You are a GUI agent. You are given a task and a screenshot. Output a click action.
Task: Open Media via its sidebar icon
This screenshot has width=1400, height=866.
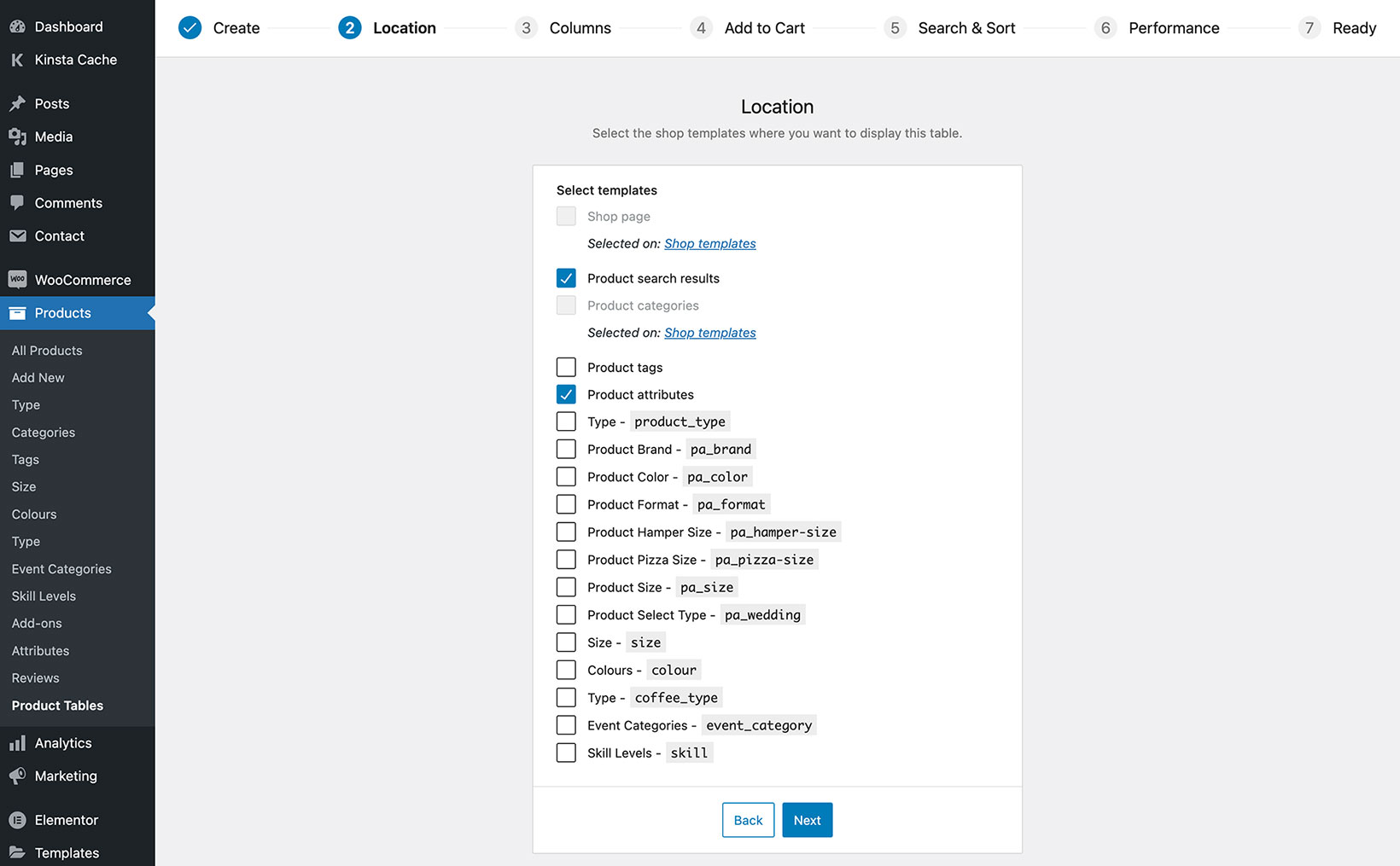pyautogui.click(x=17, y=137)
